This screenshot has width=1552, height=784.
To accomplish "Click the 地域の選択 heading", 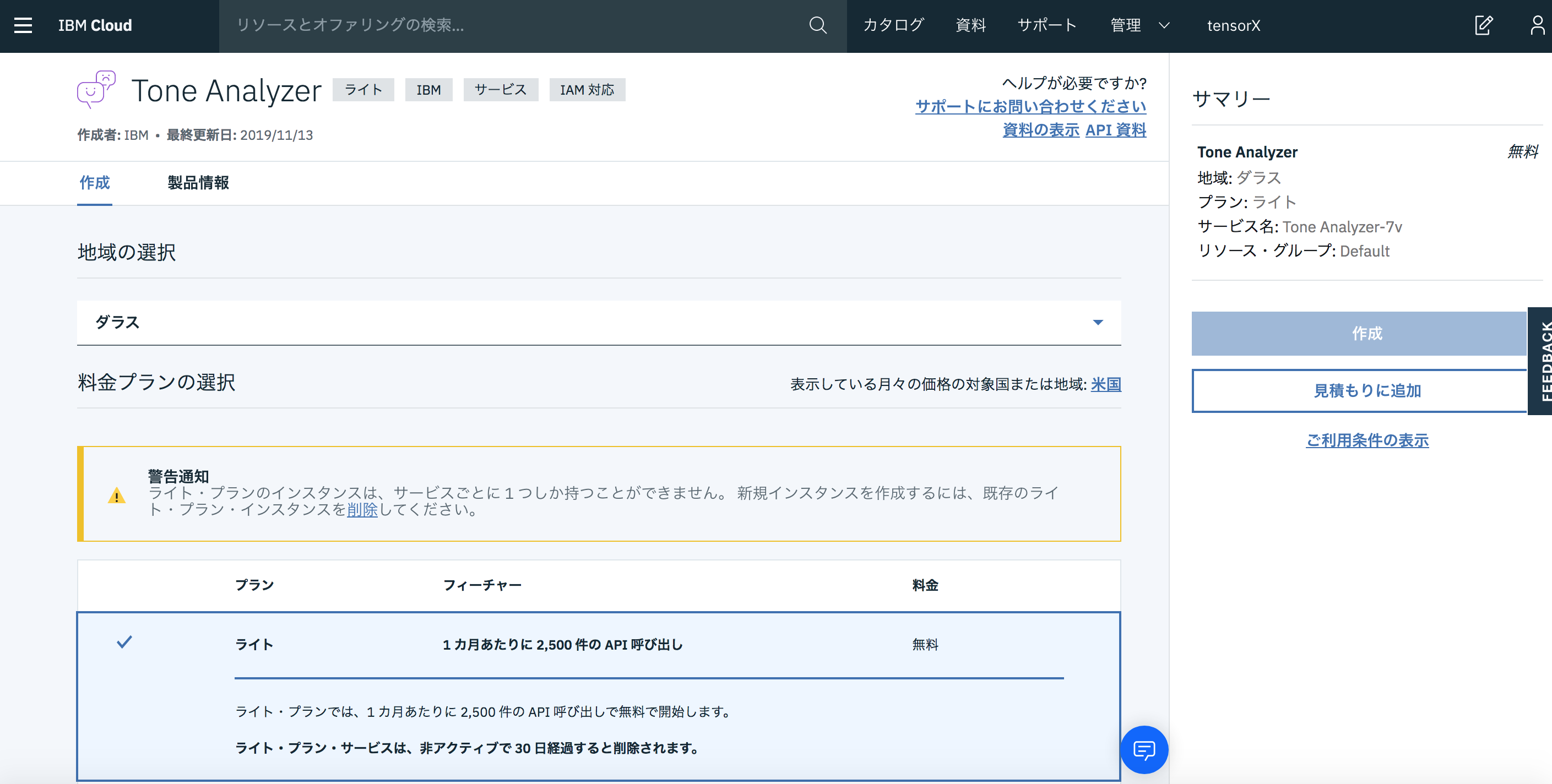I will (127, 252).
